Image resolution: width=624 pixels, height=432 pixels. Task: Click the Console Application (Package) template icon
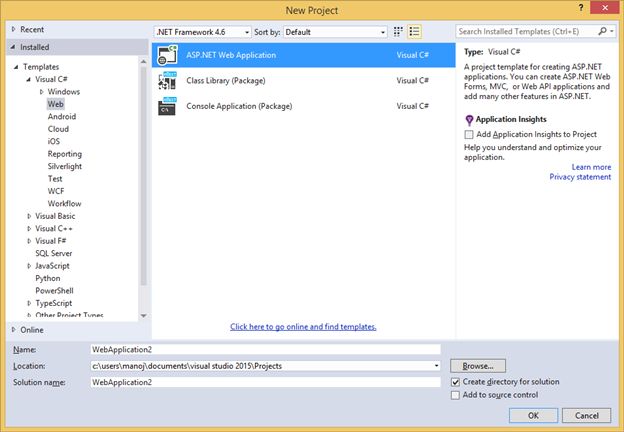coord(167,106)
